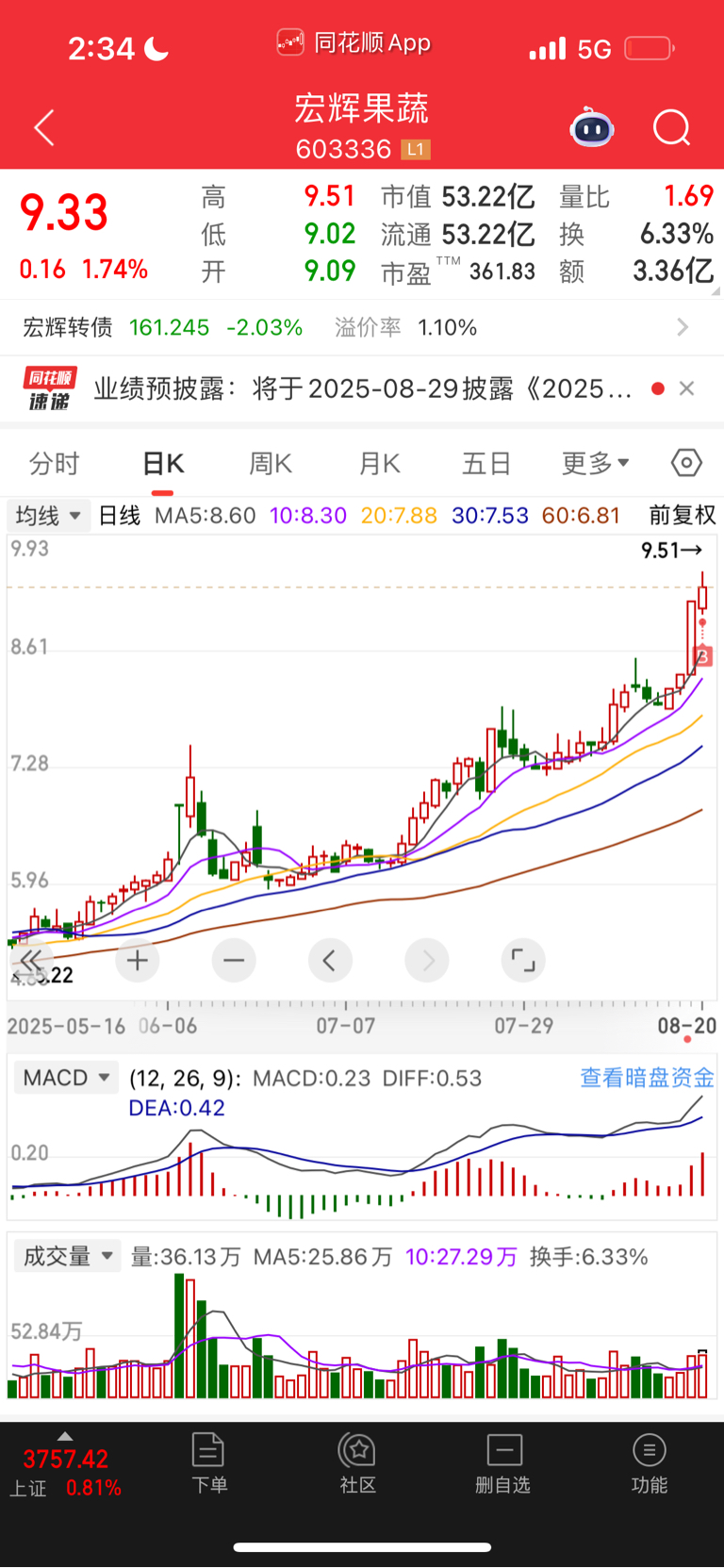Zoom out chart with minus button
This screenshot has height=1568, width=724.
pyautogui.click(x=234, y=961)
